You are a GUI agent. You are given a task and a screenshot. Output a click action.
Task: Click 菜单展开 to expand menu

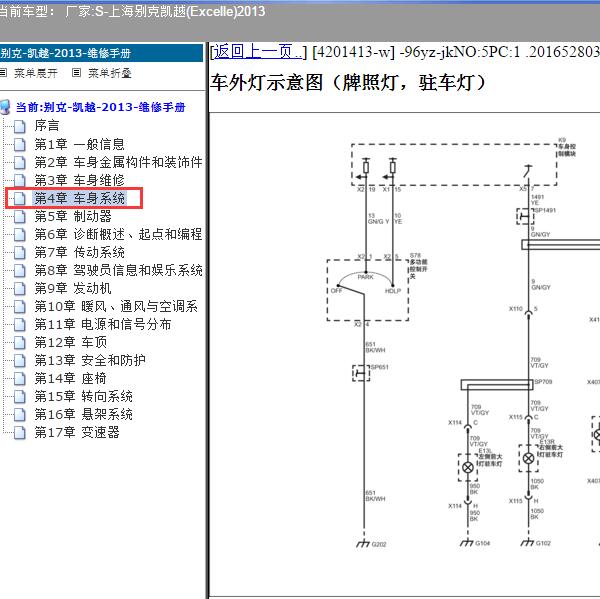36,73
